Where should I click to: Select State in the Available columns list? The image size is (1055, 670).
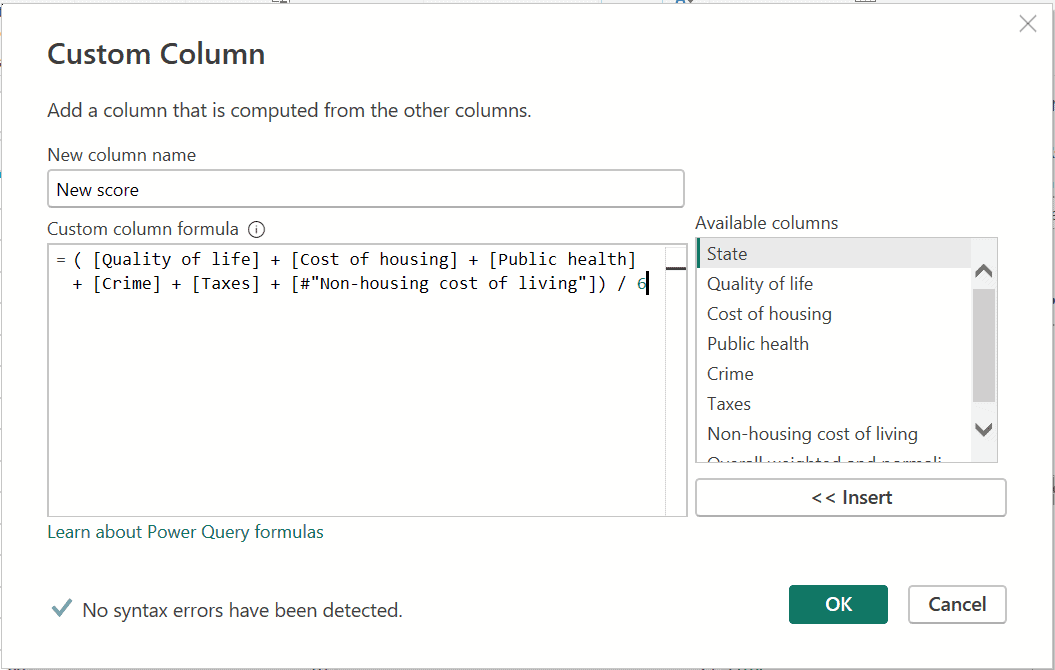tap(727, 254)
